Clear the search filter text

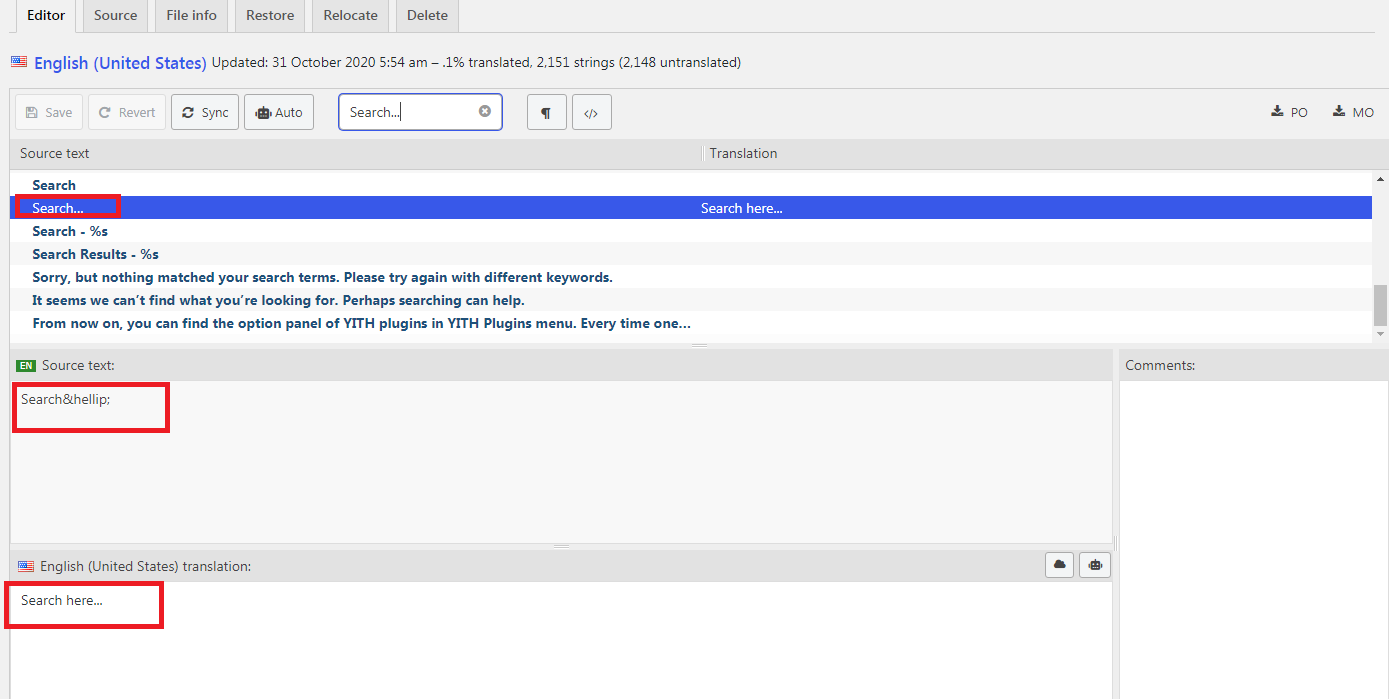485,111
